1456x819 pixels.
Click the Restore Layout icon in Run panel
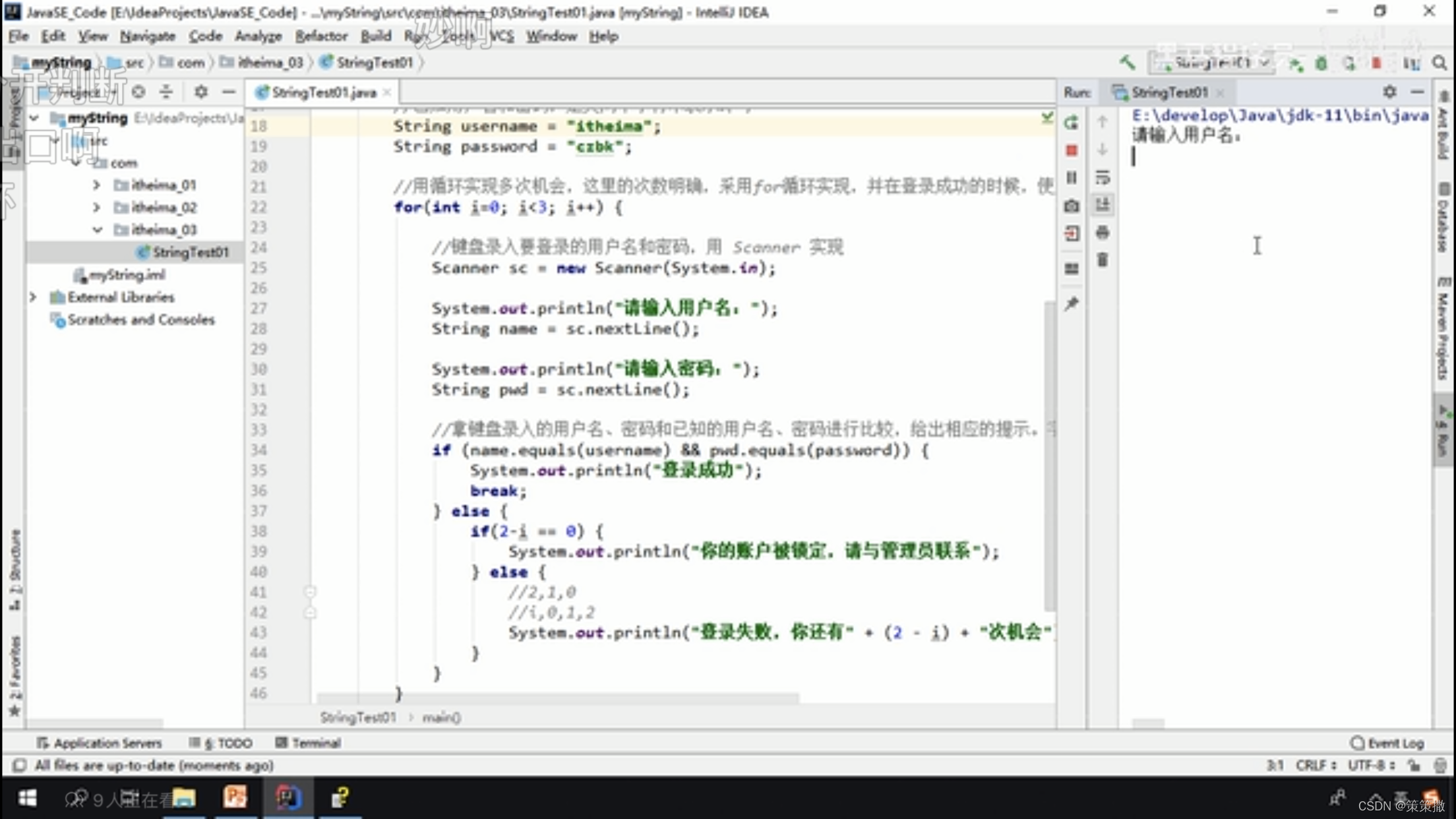[x=1072, y=268]
